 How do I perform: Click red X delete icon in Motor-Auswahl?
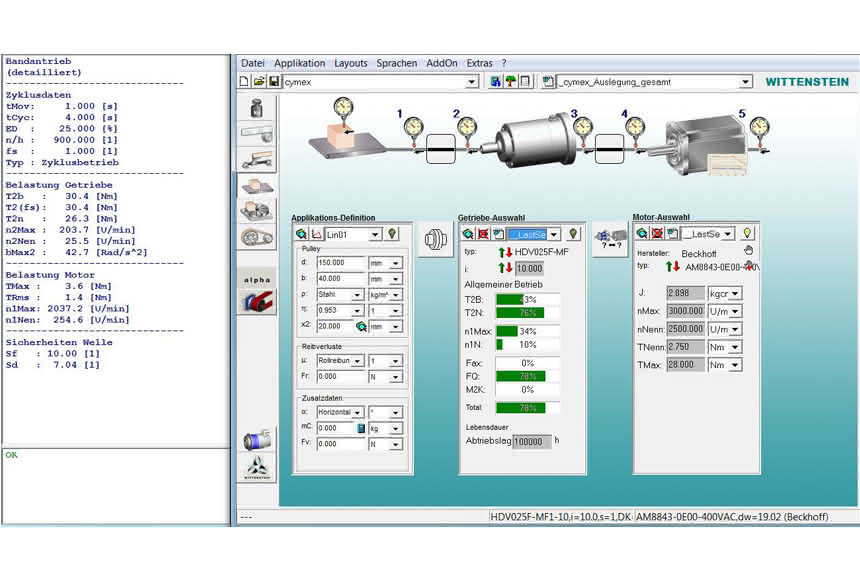(657, 234)
